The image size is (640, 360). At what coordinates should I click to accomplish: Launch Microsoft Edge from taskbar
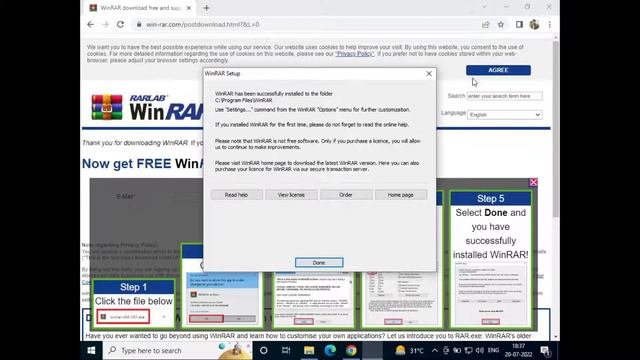330,351
